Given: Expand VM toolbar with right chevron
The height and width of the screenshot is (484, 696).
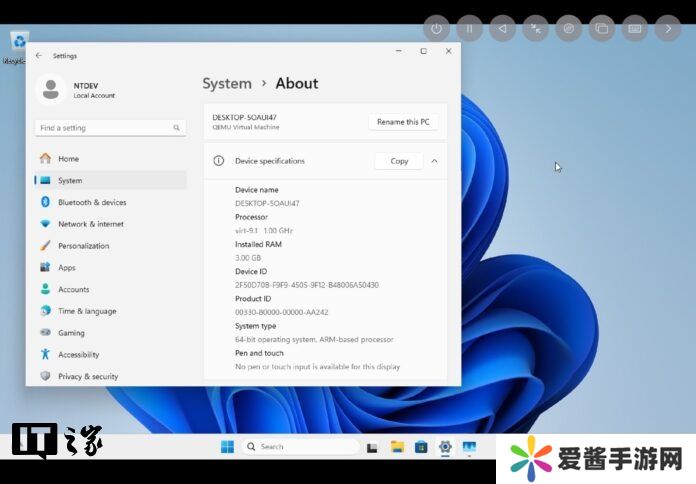Looking at the screenshot, I should pyautogui.click(x=668, y=29).
